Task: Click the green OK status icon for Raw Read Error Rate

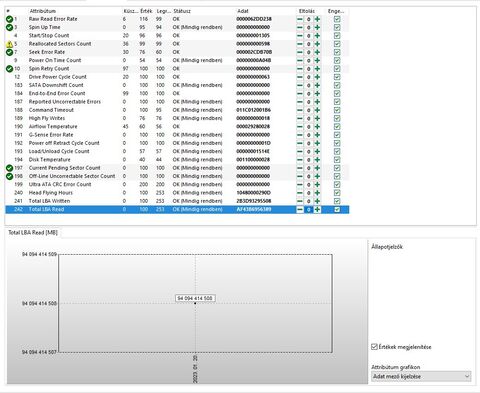Action: [x=9, y=19]
